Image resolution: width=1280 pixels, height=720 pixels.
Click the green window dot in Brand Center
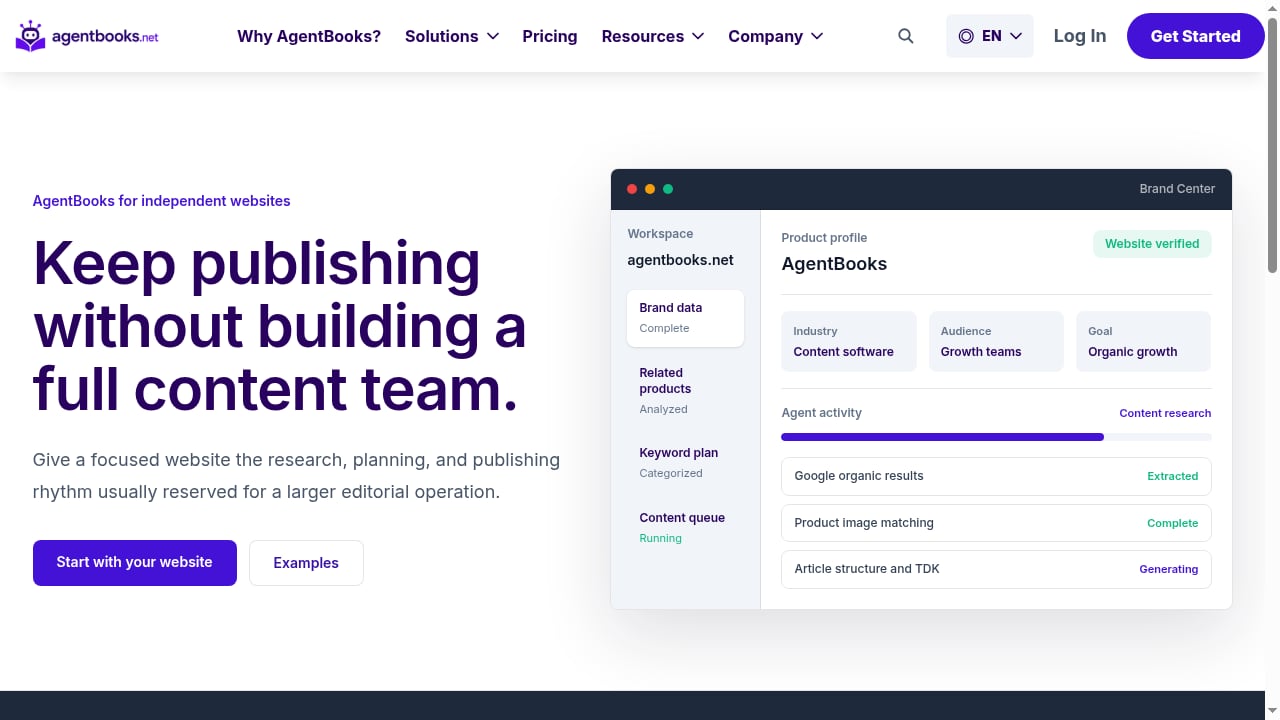pyautogui.click(x=668, y=189)
